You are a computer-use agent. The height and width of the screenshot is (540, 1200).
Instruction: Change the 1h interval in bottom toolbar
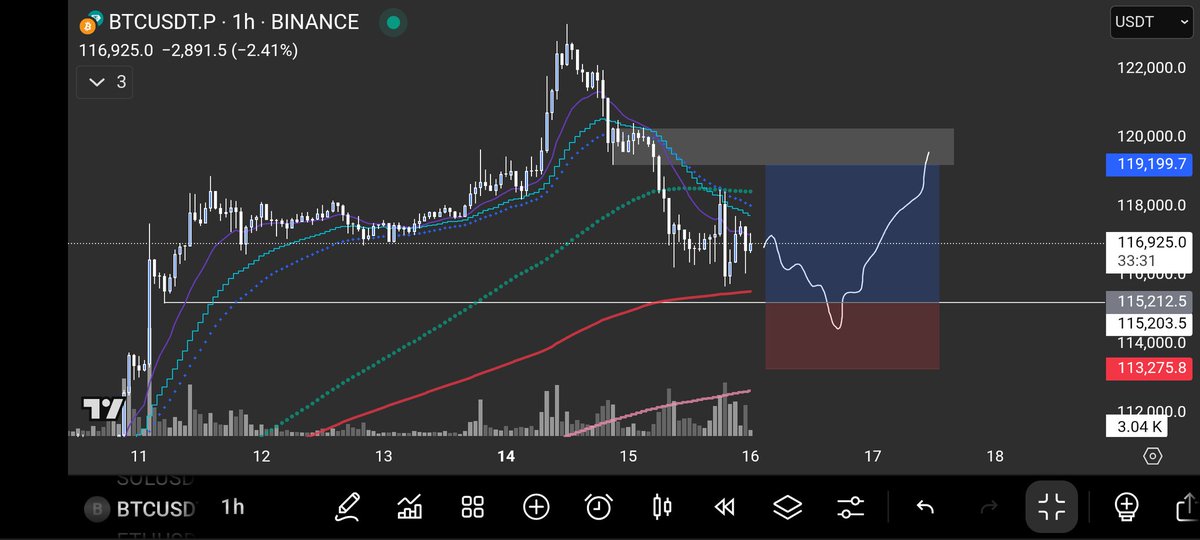(232, 507)
